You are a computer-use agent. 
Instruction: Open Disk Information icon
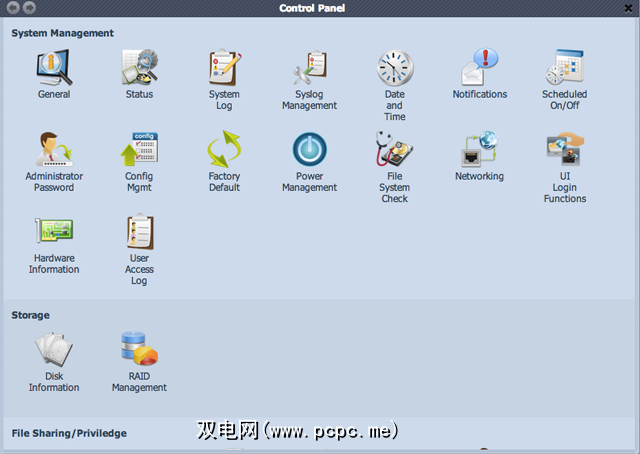click(54, 349)
